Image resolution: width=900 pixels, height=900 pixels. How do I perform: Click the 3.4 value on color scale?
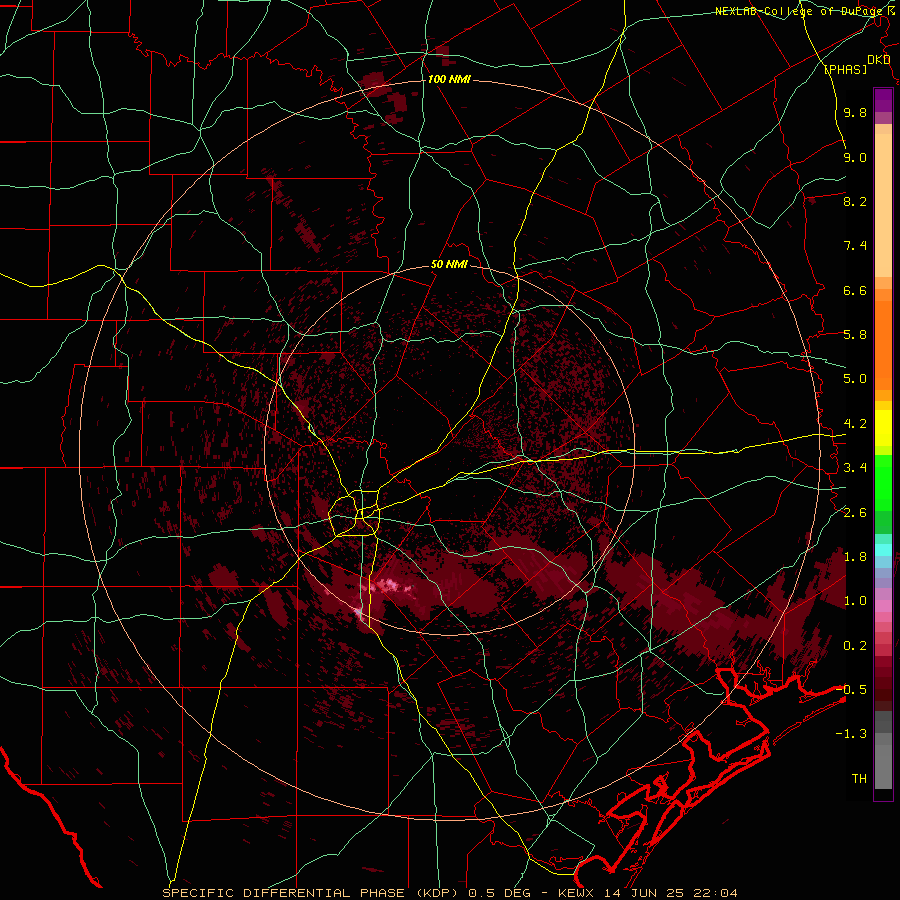[855, 468]
